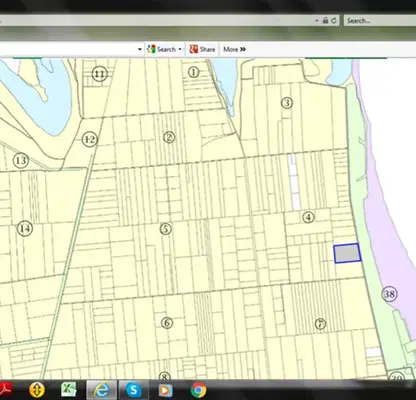Open the toolbar search box dropdown arrow
This screenshot has width=416, height=400.
(140, 50)
